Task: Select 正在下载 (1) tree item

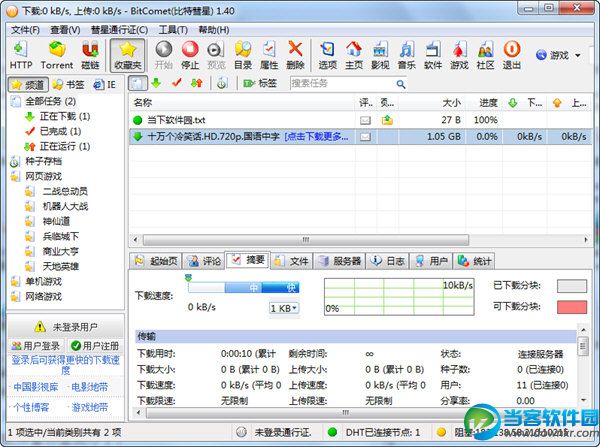Action: coord(65,116)
